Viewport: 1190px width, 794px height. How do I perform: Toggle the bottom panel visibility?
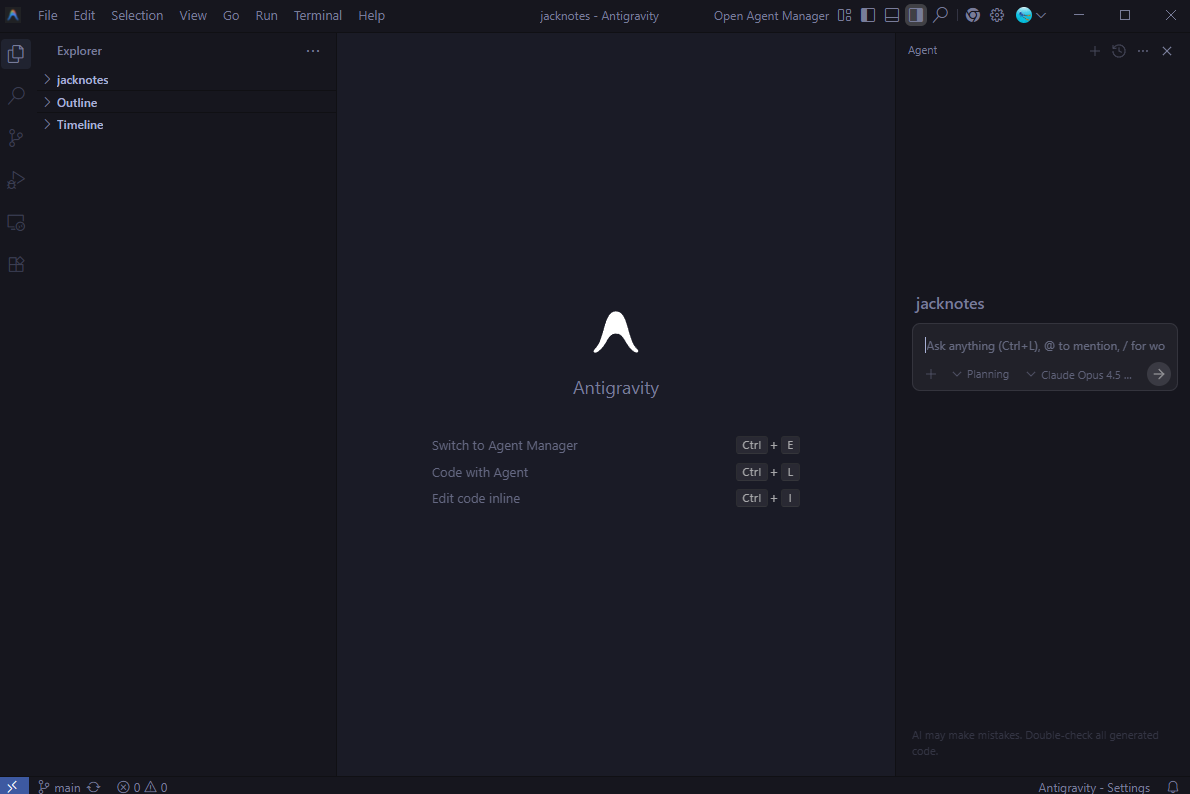click(892, 15)
